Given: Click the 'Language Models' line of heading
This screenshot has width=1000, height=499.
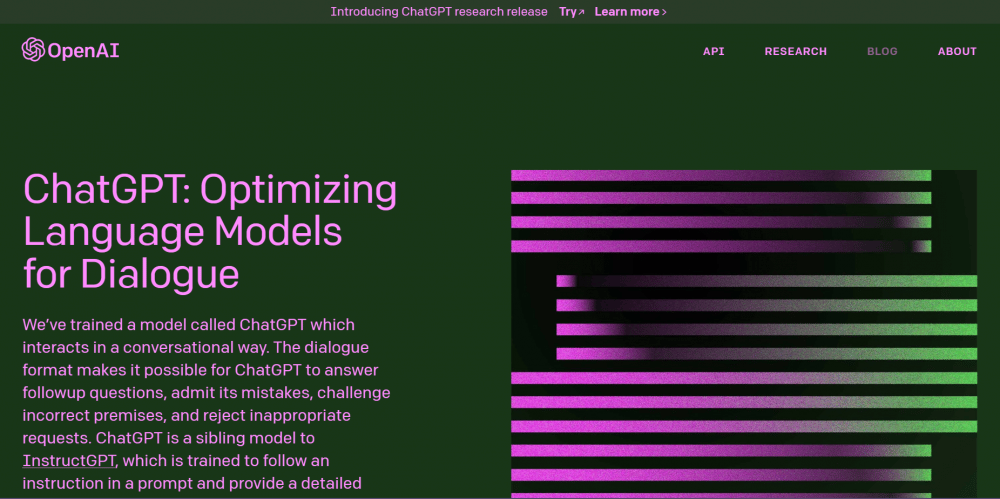Looking at the screenshot, I should [183, 232].
